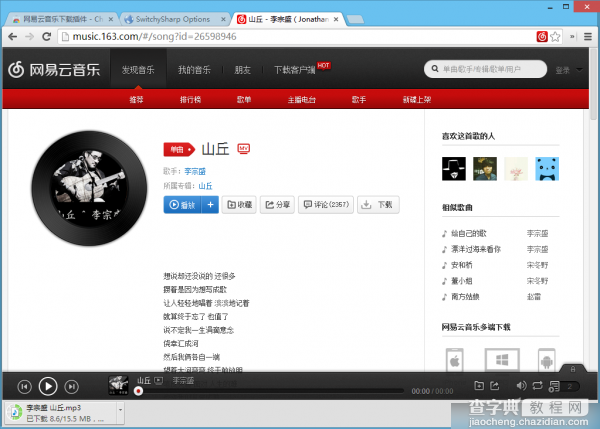Select the 推荐 sub-navigation item

coord(136,100)
